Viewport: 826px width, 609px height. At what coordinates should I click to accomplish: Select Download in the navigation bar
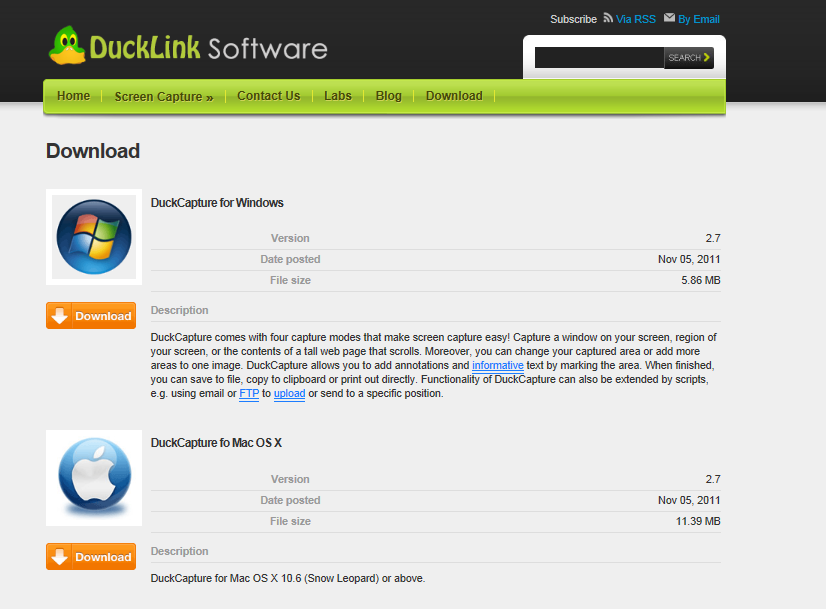pos(454,96)
